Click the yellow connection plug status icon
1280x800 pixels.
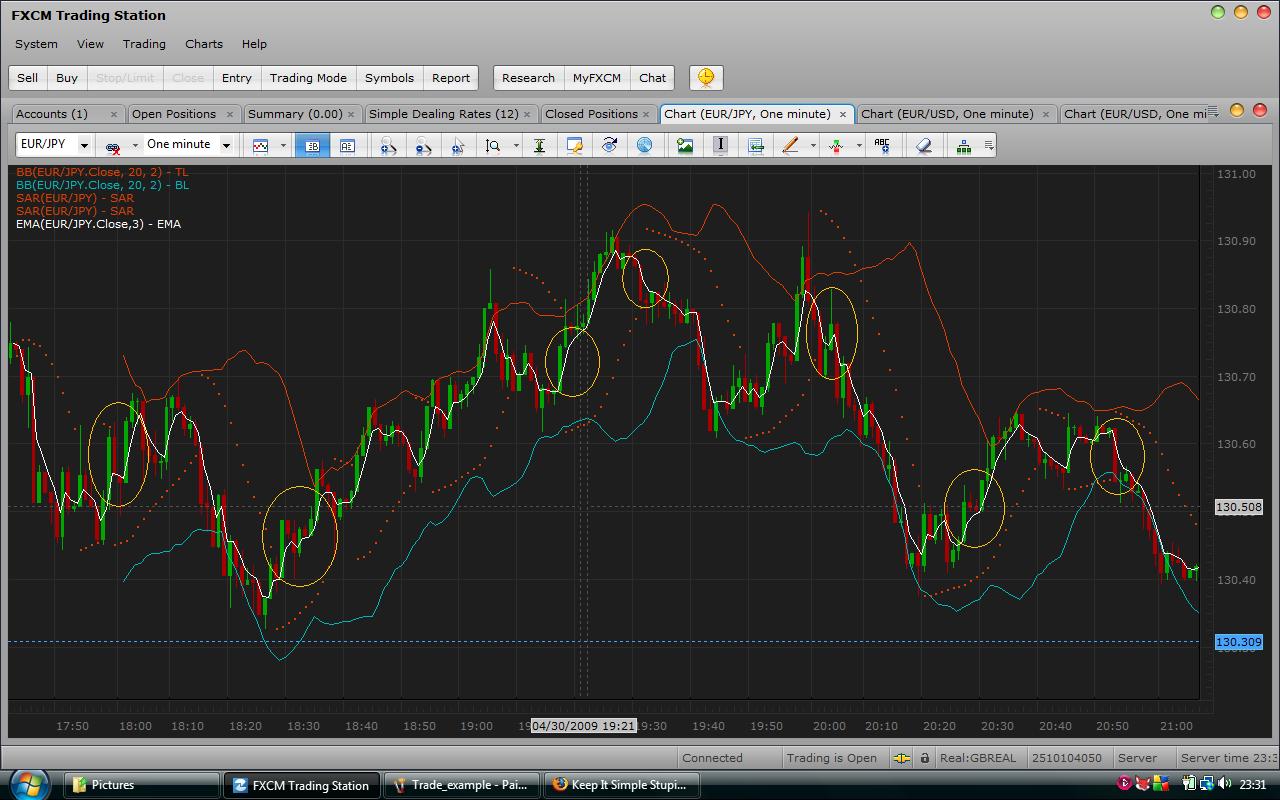[x=902, y=758]
